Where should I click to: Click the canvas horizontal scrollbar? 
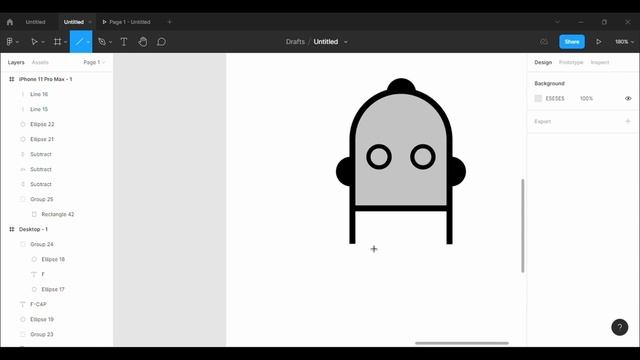click(x=462, y=343)
